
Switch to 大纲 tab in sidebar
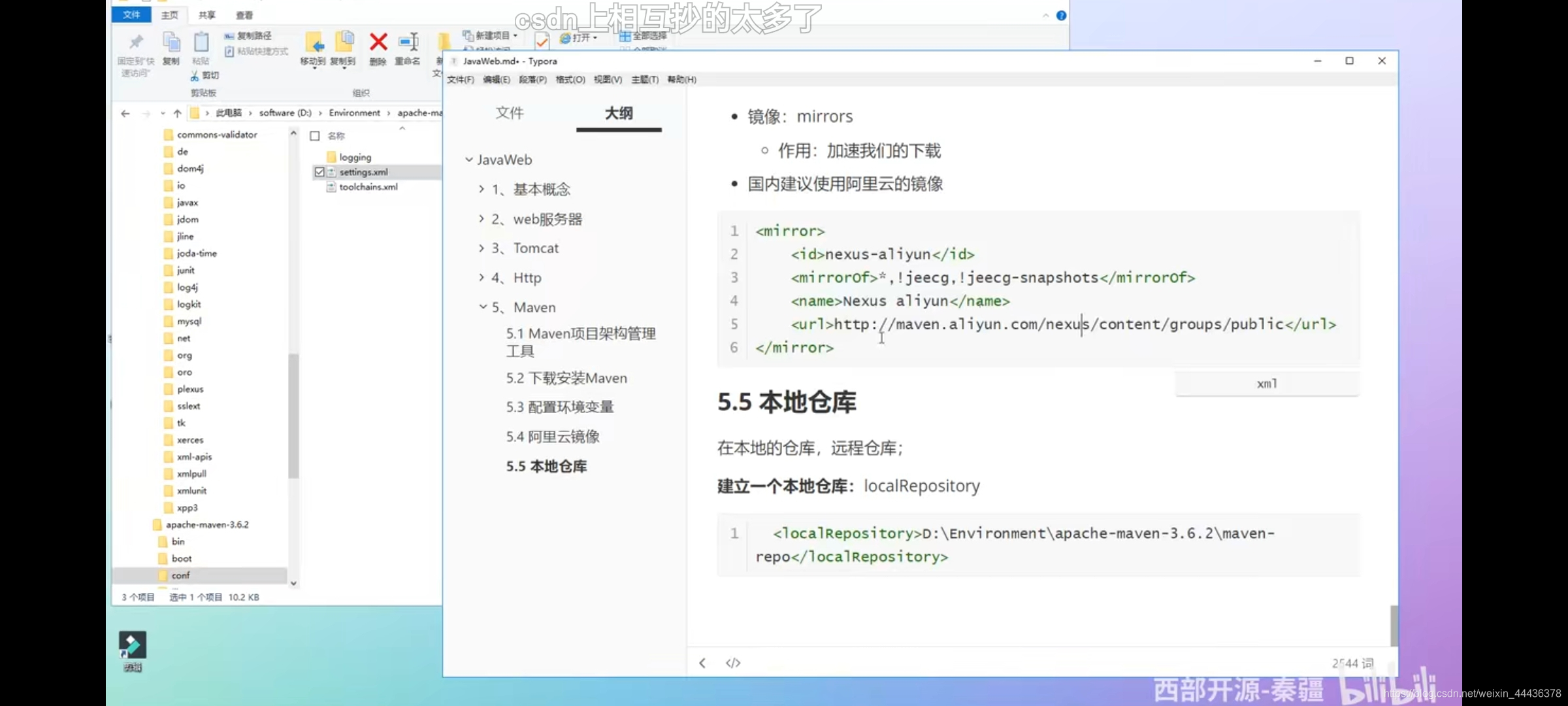tap(619, 112)
